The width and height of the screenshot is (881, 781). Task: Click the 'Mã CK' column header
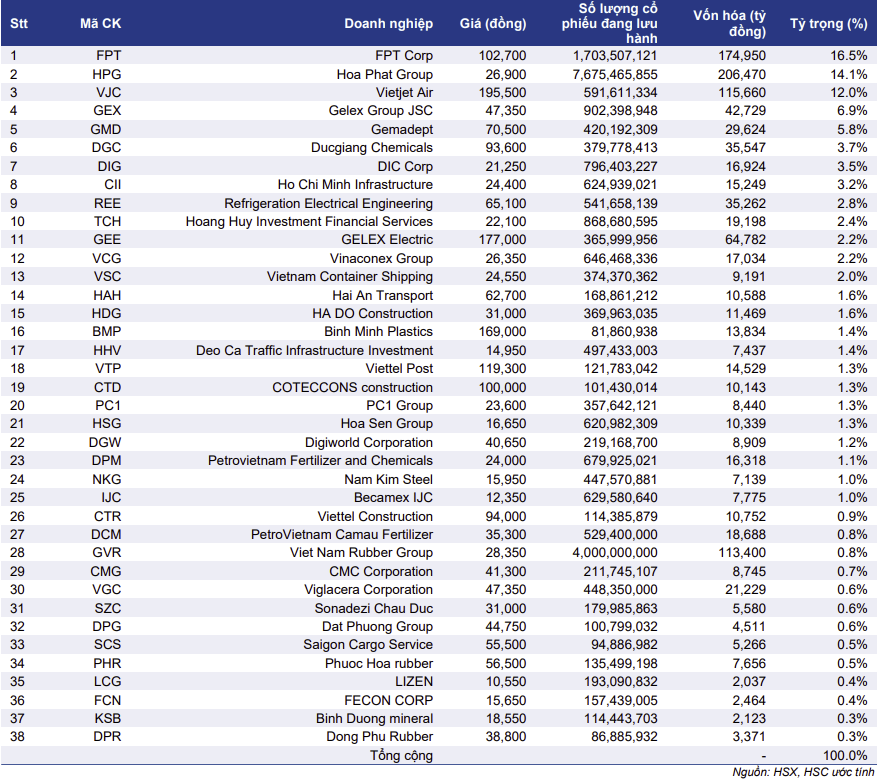100,23
